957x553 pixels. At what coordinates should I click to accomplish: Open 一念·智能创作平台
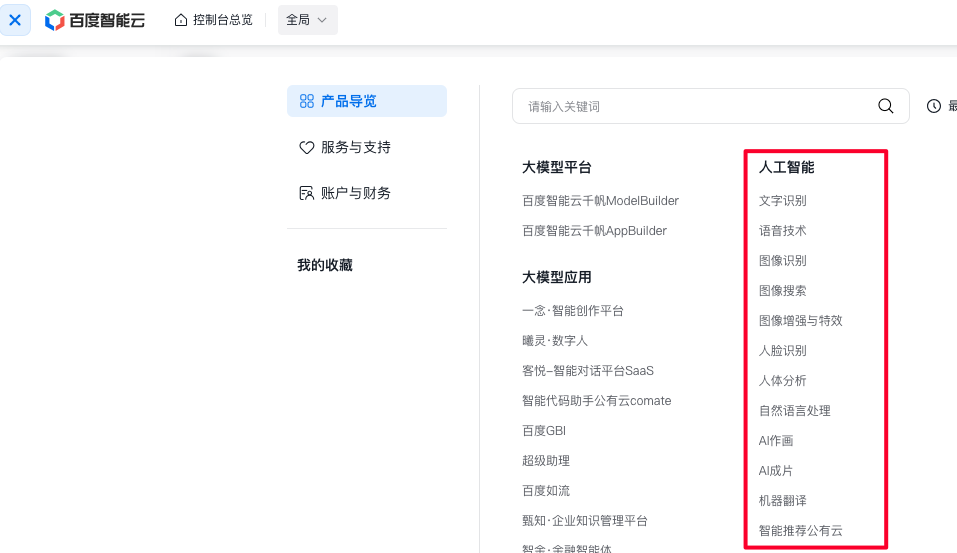[x=572, y=311]
